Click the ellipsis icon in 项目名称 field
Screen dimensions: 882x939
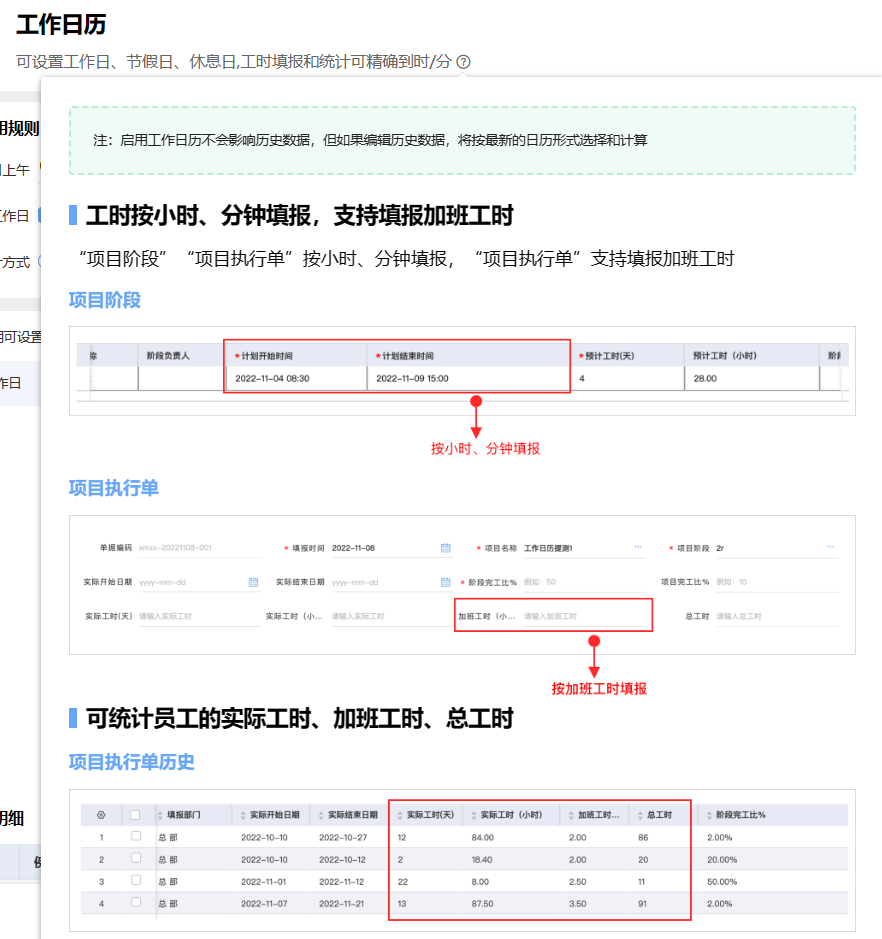point(637,548)
